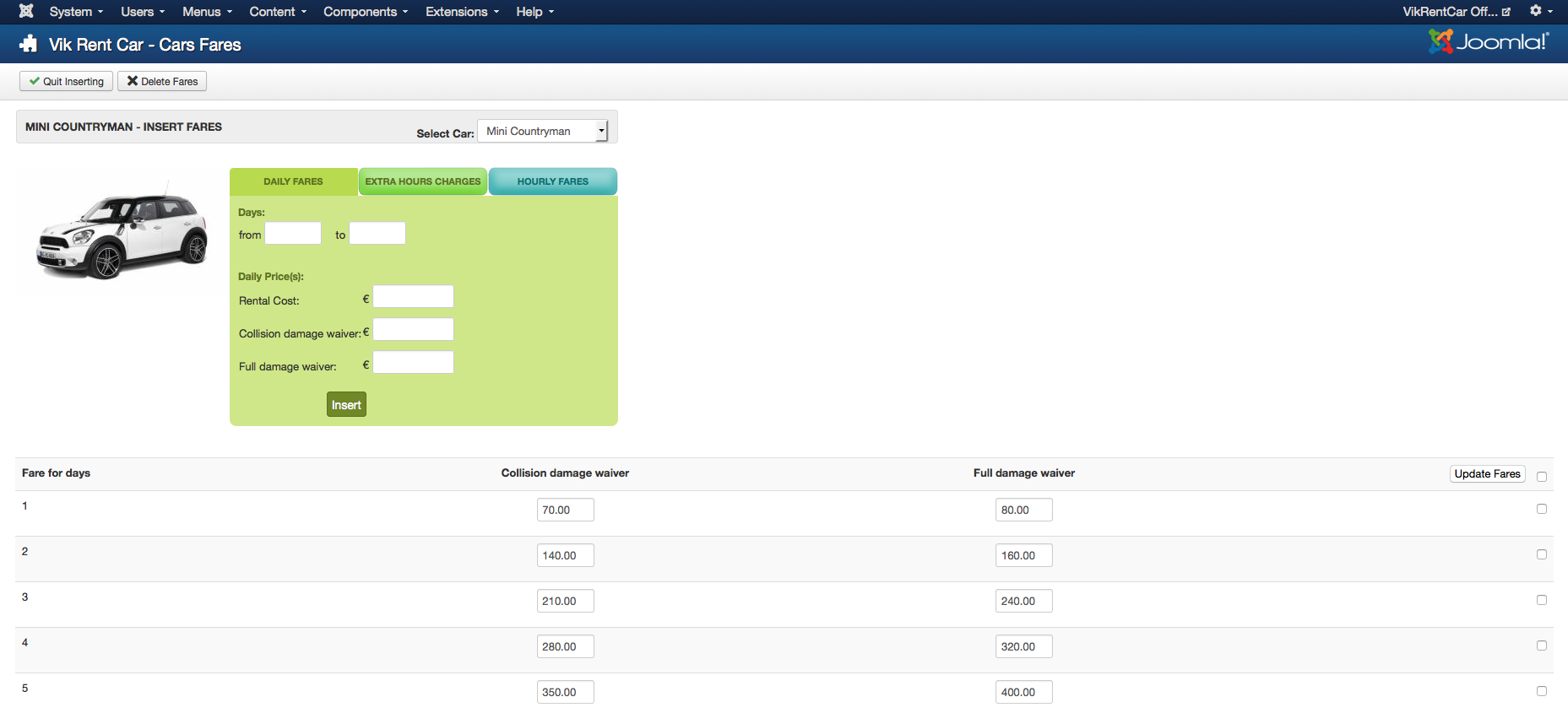Switch to the Extra Hours Charges tab
Viewport: 1568px width, 713px height.
[x=422, y=181]
